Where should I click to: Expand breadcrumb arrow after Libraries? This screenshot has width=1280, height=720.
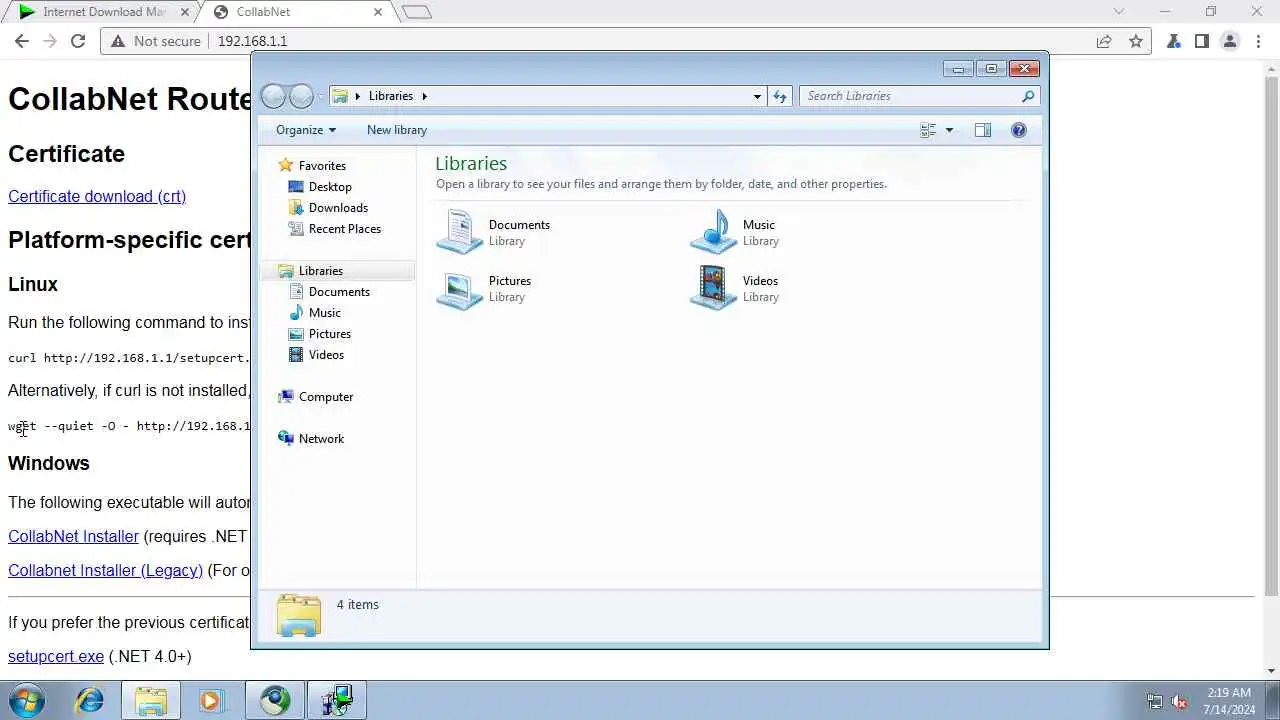pos(424,96)
